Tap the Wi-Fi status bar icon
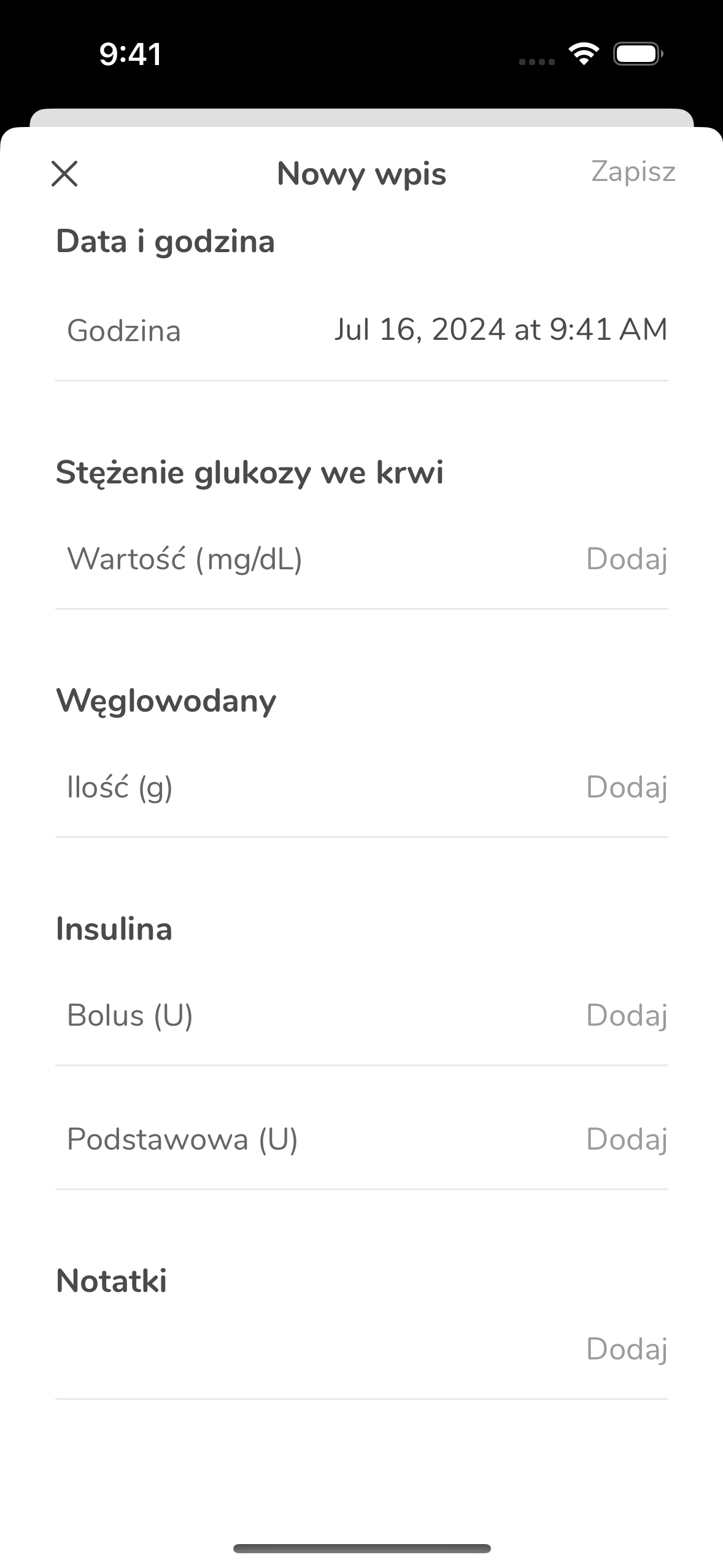 pos(584,54)
